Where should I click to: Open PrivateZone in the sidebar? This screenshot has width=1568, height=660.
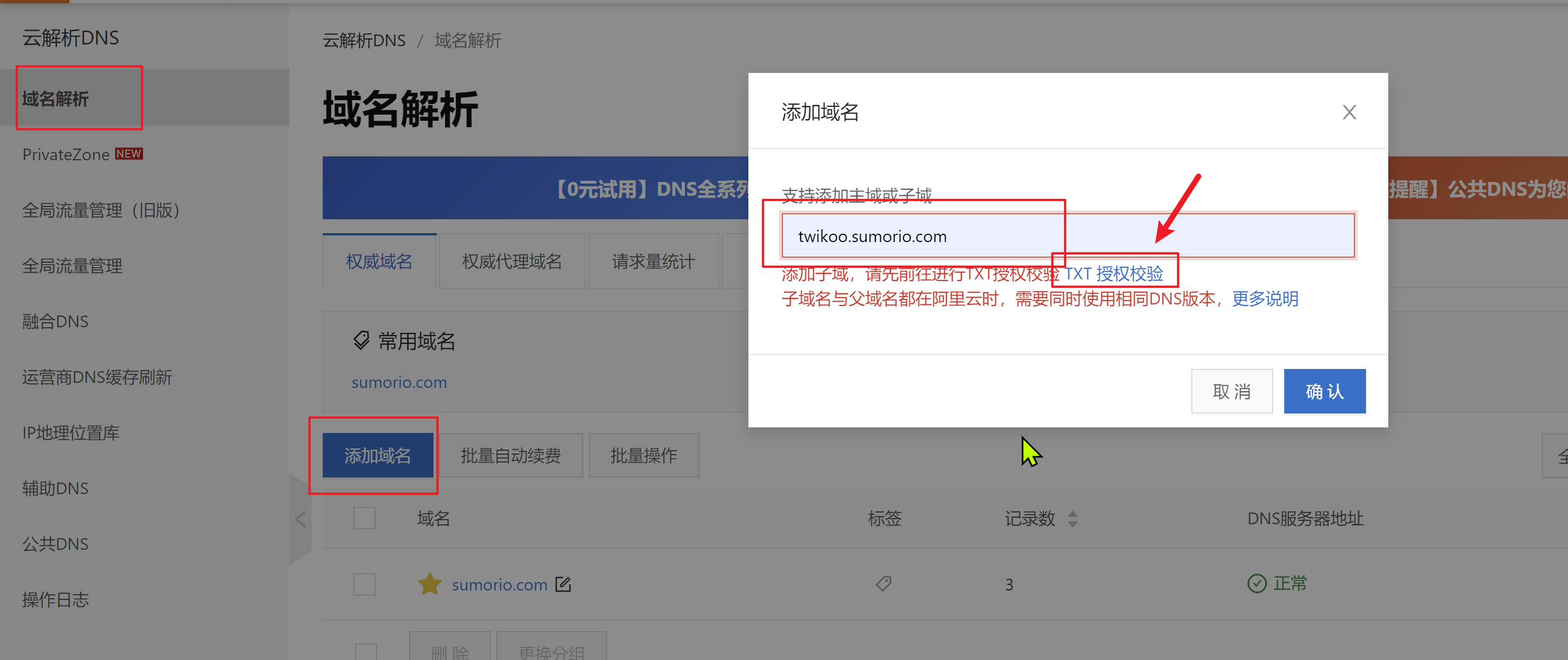point(66,155)
